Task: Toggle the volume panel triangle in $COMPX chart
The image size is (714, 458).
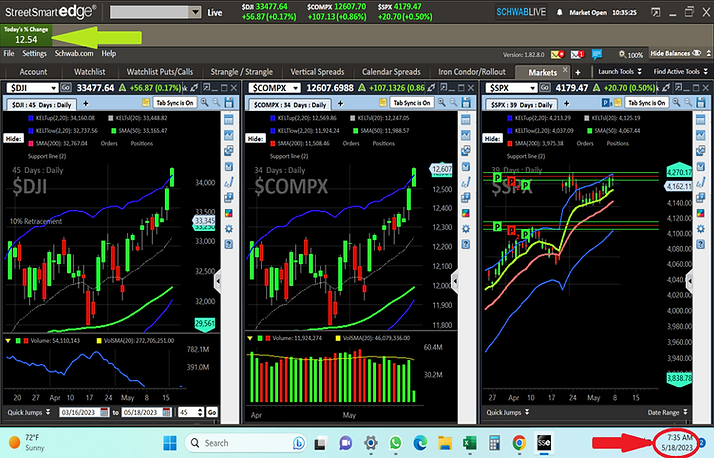Action: coord(250,338)
